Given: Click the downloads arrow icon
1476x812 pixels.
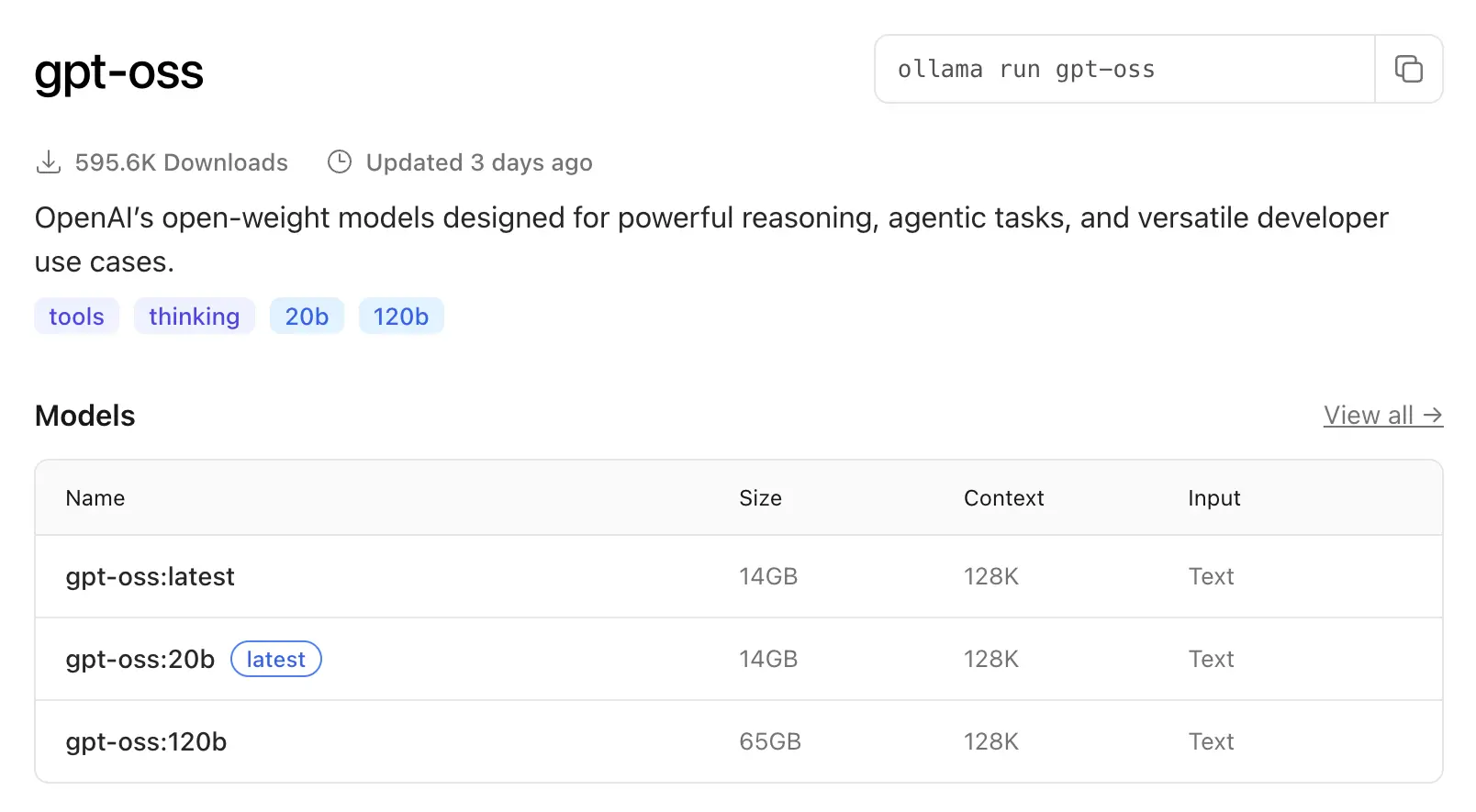Looking at the screenshot, I should tap(49, 162).
